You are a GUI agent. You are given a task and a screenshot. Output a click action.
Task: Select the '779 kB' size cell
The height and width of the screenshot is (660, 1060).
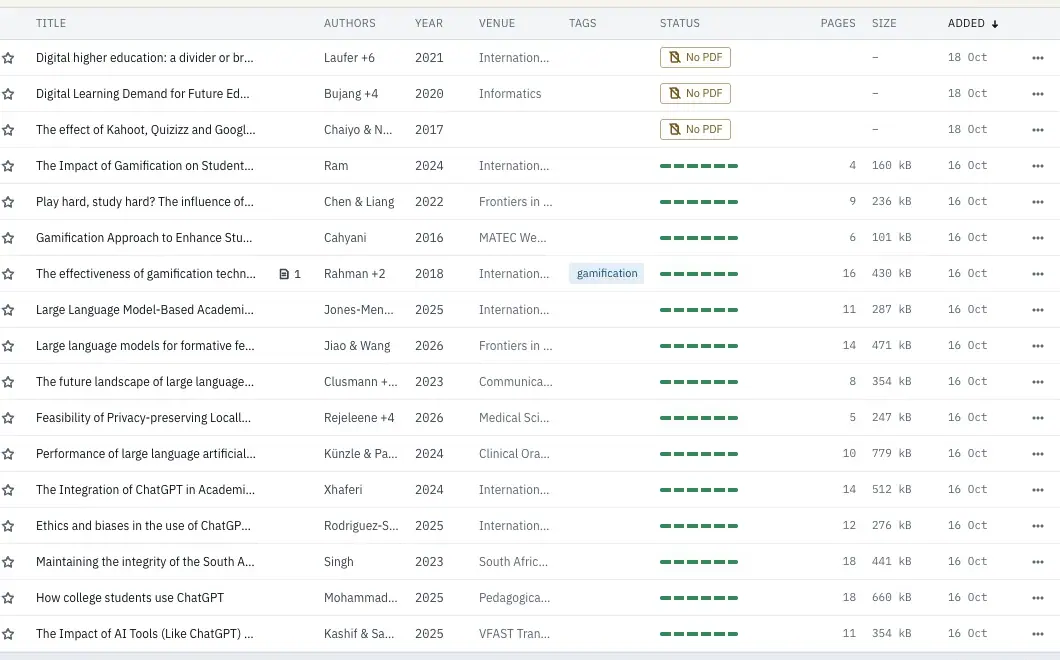(891, 453)
